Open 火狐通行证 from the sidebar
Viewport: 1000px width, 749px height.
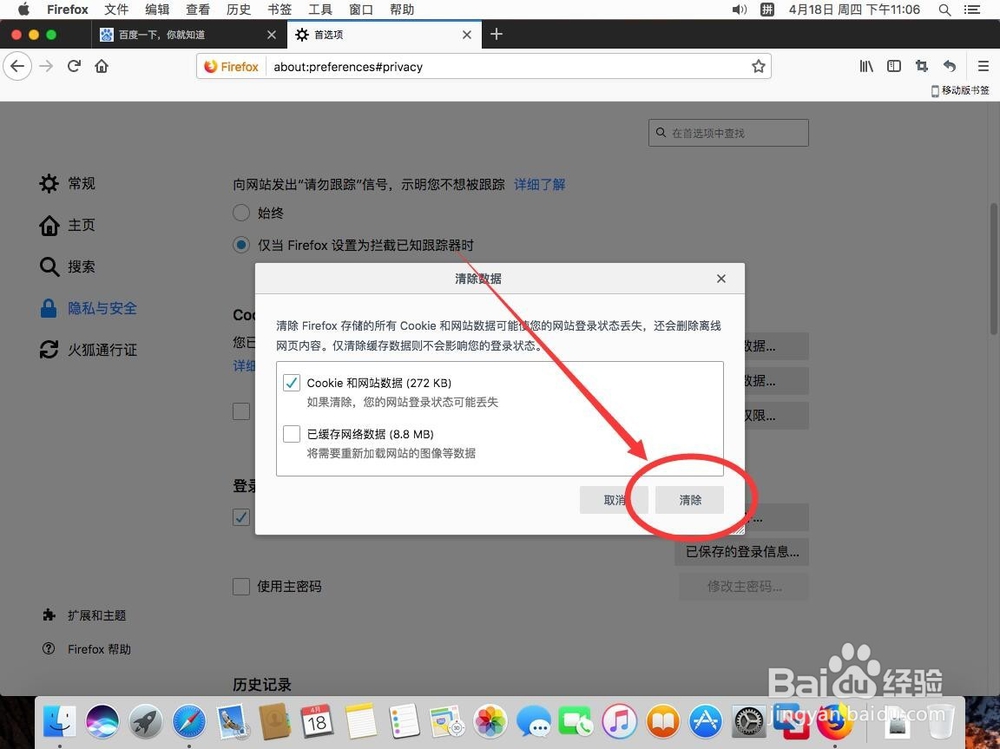48,349
